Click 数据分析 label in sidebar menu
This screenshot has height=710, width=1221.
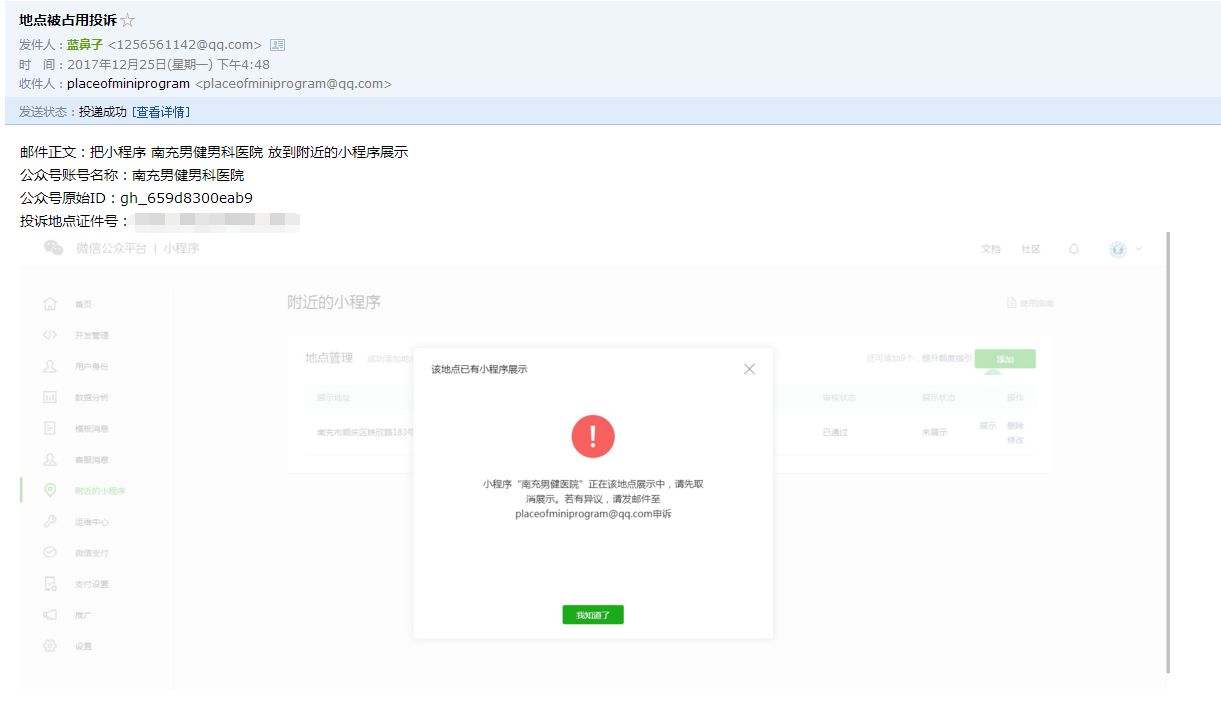[91, 397]
